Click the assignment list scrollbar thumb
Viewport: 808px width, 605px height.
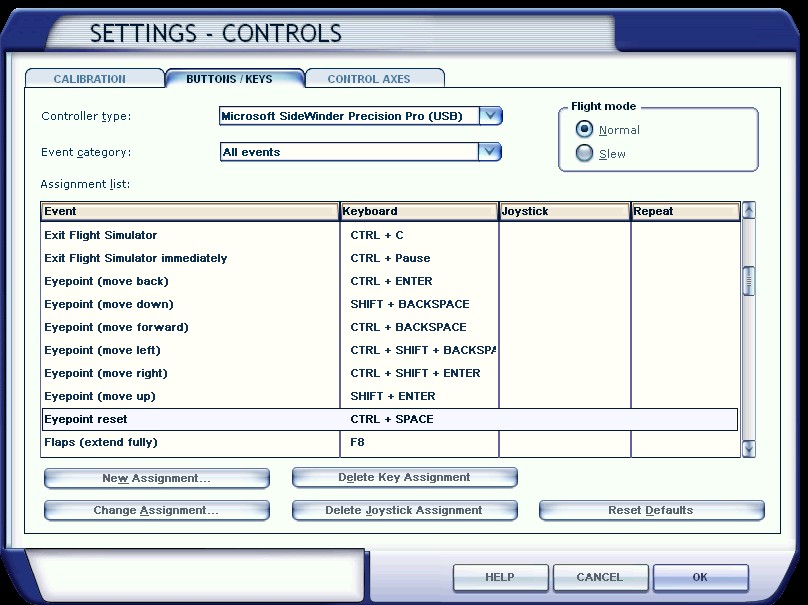(x=748, y=281)
